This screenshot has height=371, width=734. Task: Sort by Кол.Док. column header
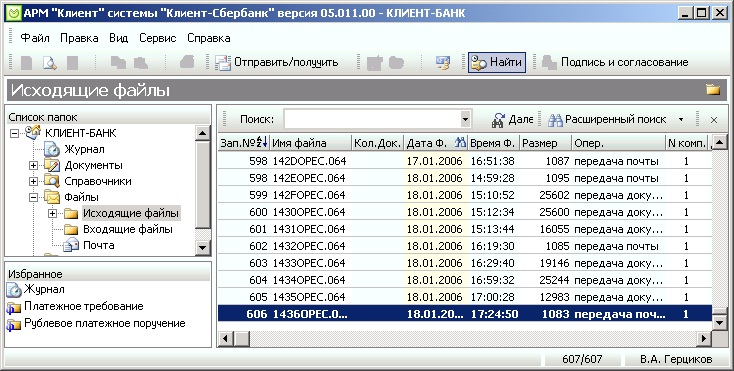click(x=377, y=143)
